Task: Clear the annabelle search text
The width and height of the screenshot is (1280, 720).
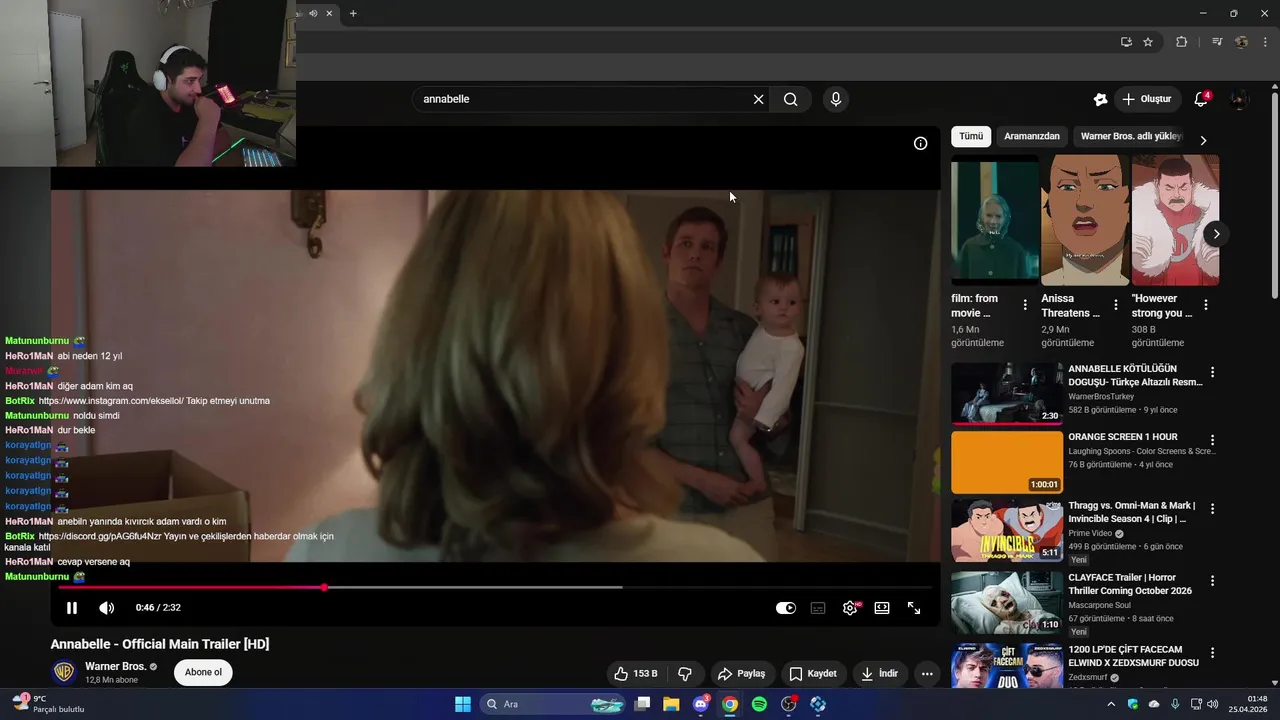Action: 758,99
